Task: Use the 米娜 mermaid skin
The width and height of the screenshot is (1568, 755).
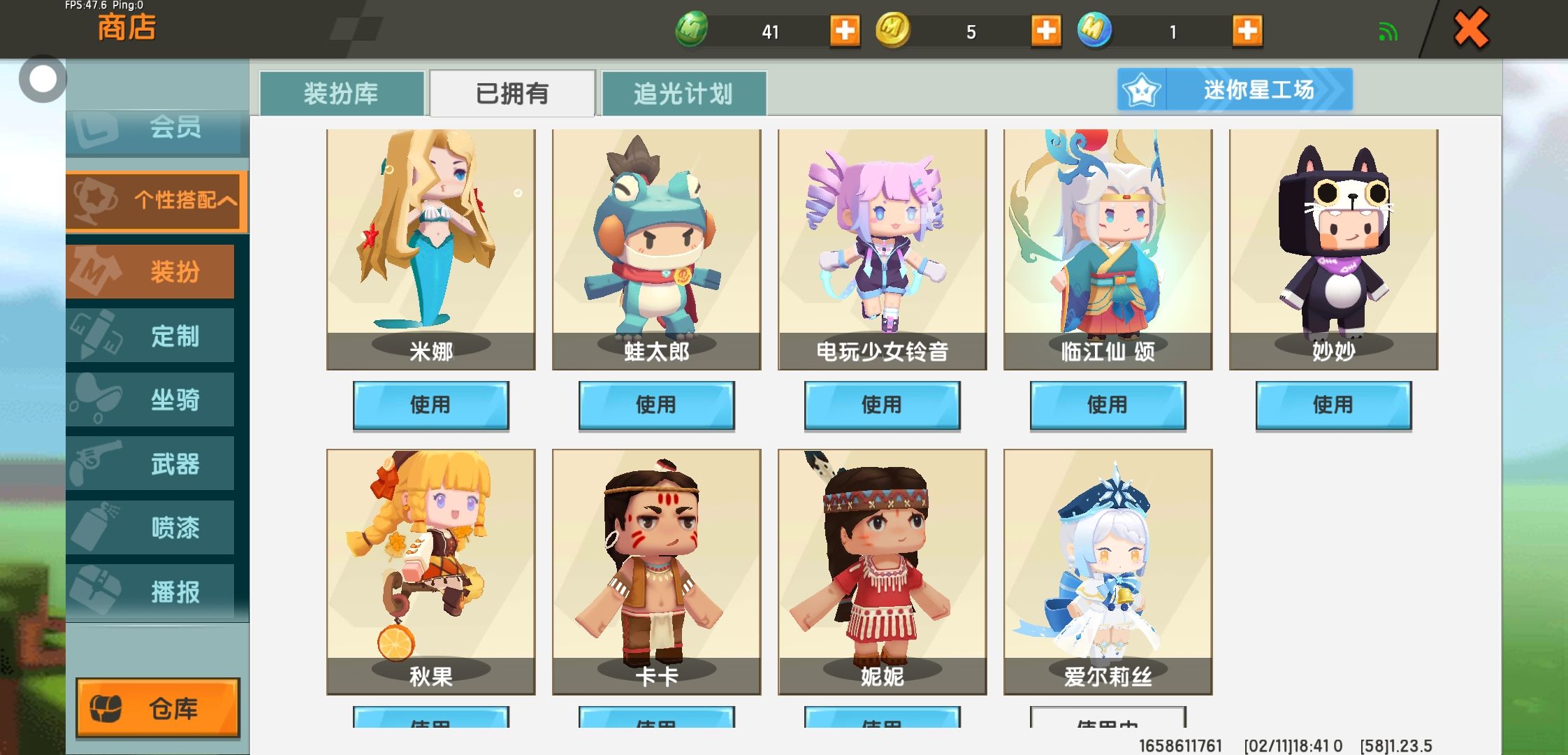Action: point(430,405)
